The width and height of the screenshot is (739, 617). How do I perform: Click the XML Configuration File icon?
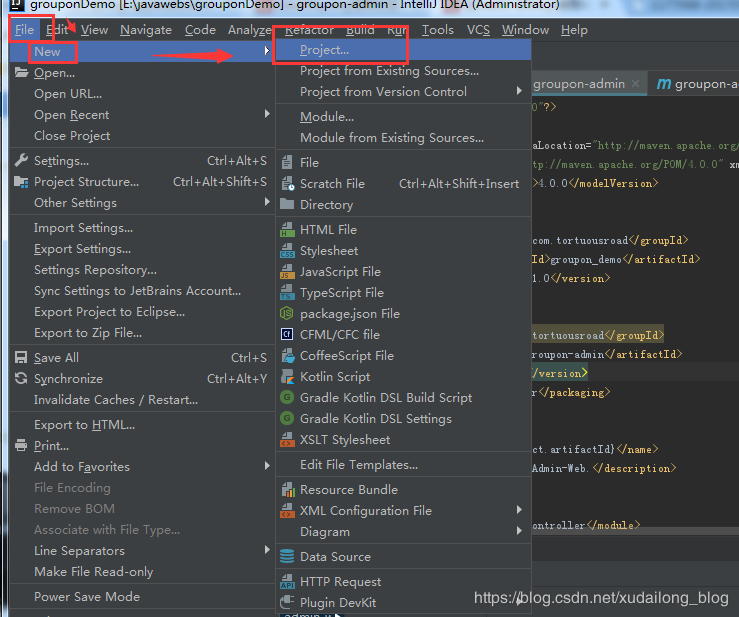point(287,510)
